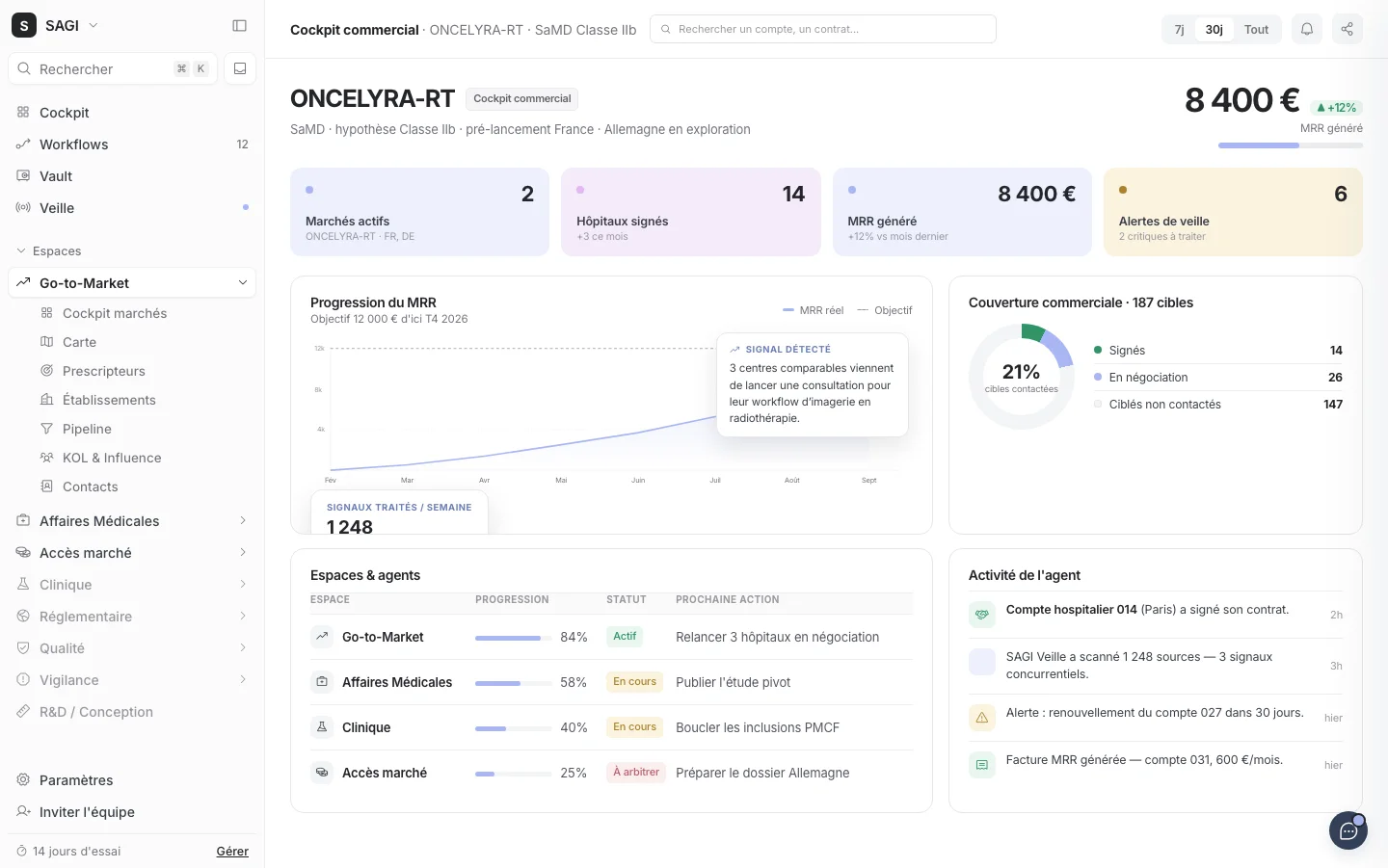Expand Accès marché group
Image resolution: width=1388 pixels, height=868 pixels.
point(132,553)
